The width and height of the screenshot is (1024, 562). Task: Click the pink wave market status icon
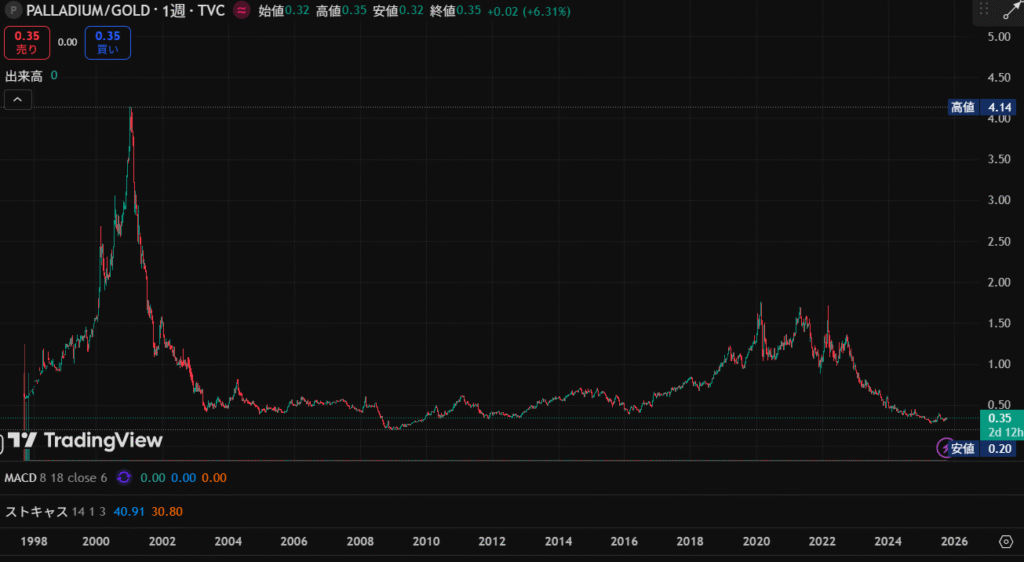coord(241,10)
